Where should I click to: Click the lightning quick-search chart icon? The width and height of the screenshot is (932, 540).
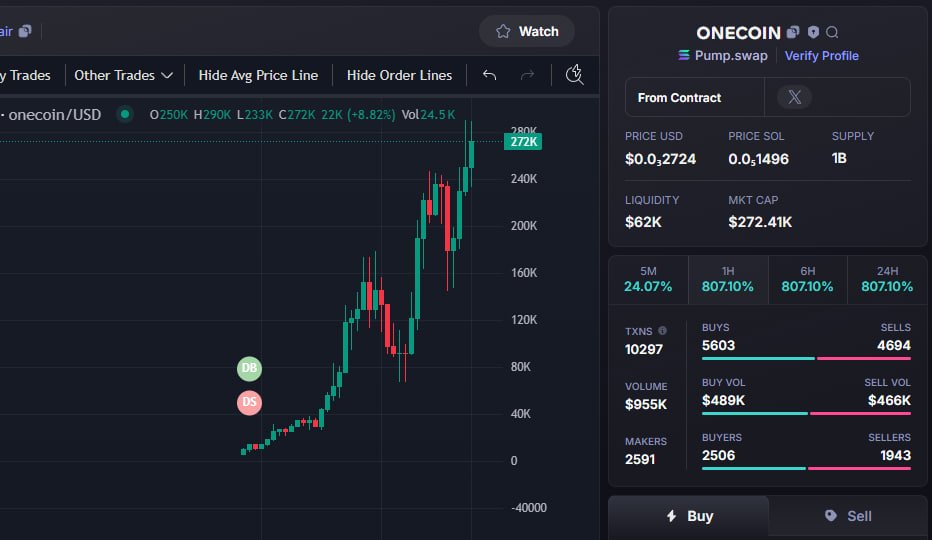coord(574,74)
